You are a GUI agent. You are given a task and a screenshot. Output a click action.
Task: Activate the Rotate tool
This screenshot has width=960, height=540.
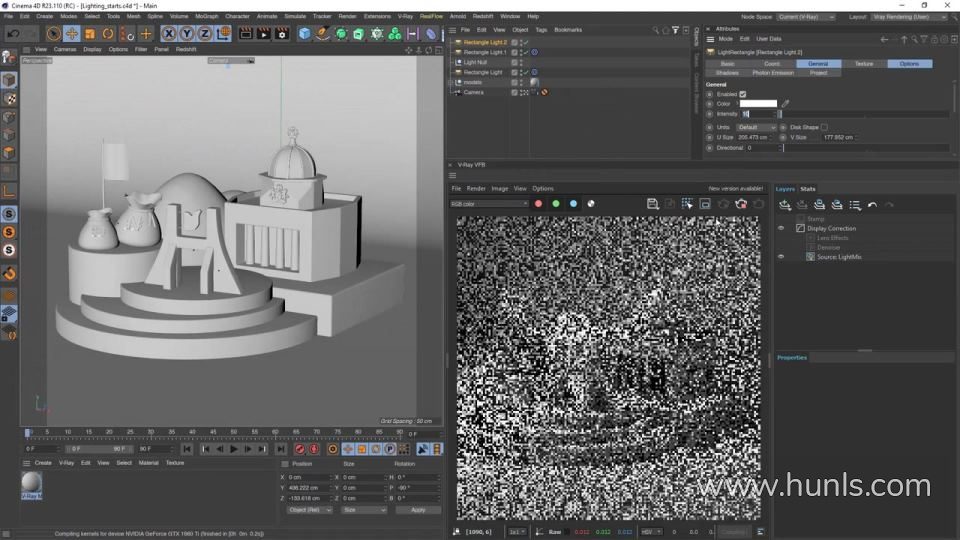(x=108, y=34)
